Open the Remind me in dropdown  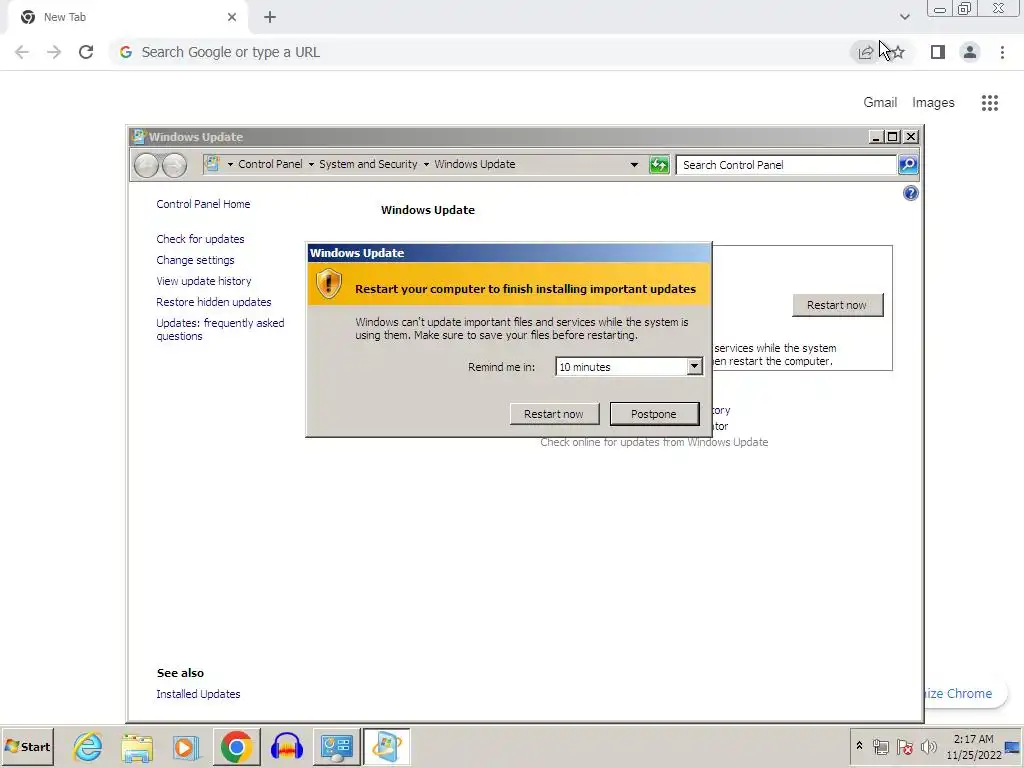(694, 366)
